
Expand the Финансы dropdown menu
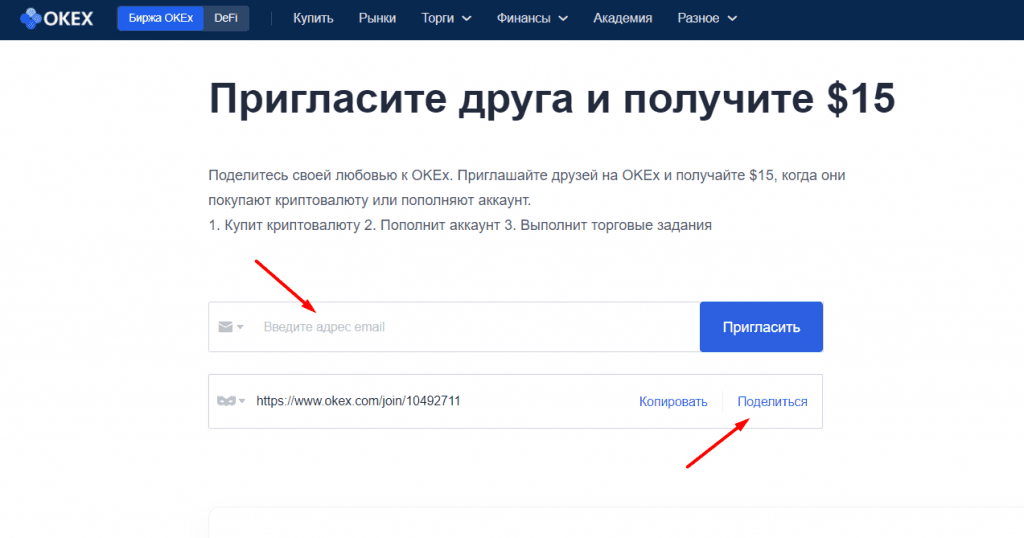tap(532, 18)
